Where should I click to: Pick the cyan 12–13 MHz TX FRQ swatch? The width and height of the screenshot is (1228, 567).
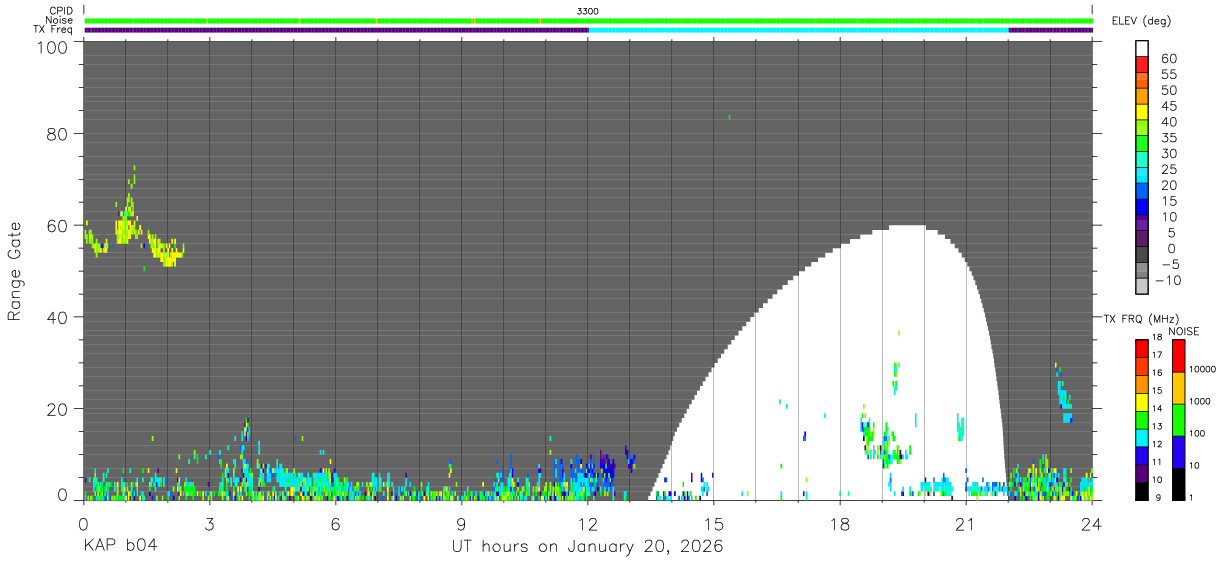tap(1141, 437)
